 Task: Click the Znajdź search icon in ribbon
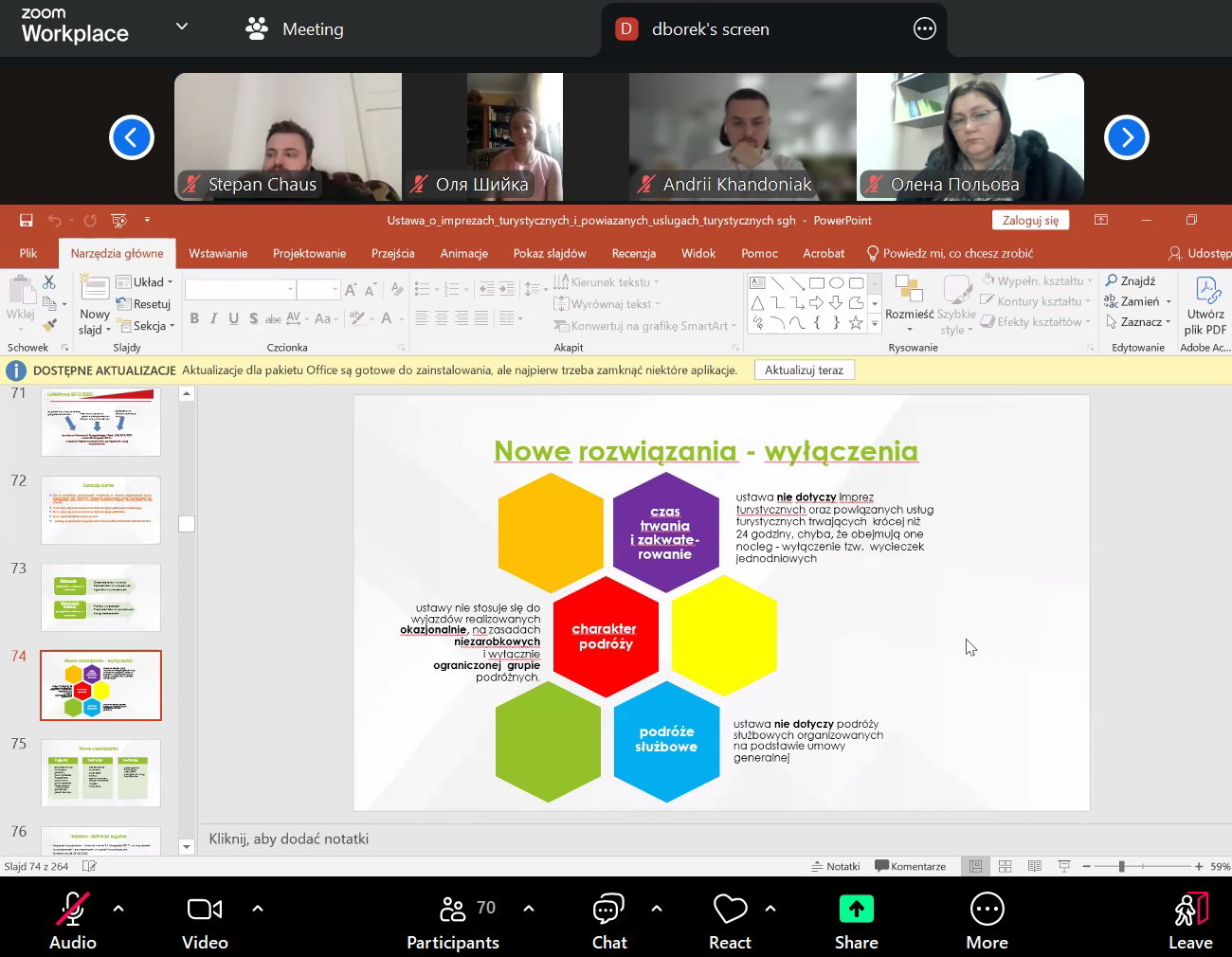[1112, 280]
